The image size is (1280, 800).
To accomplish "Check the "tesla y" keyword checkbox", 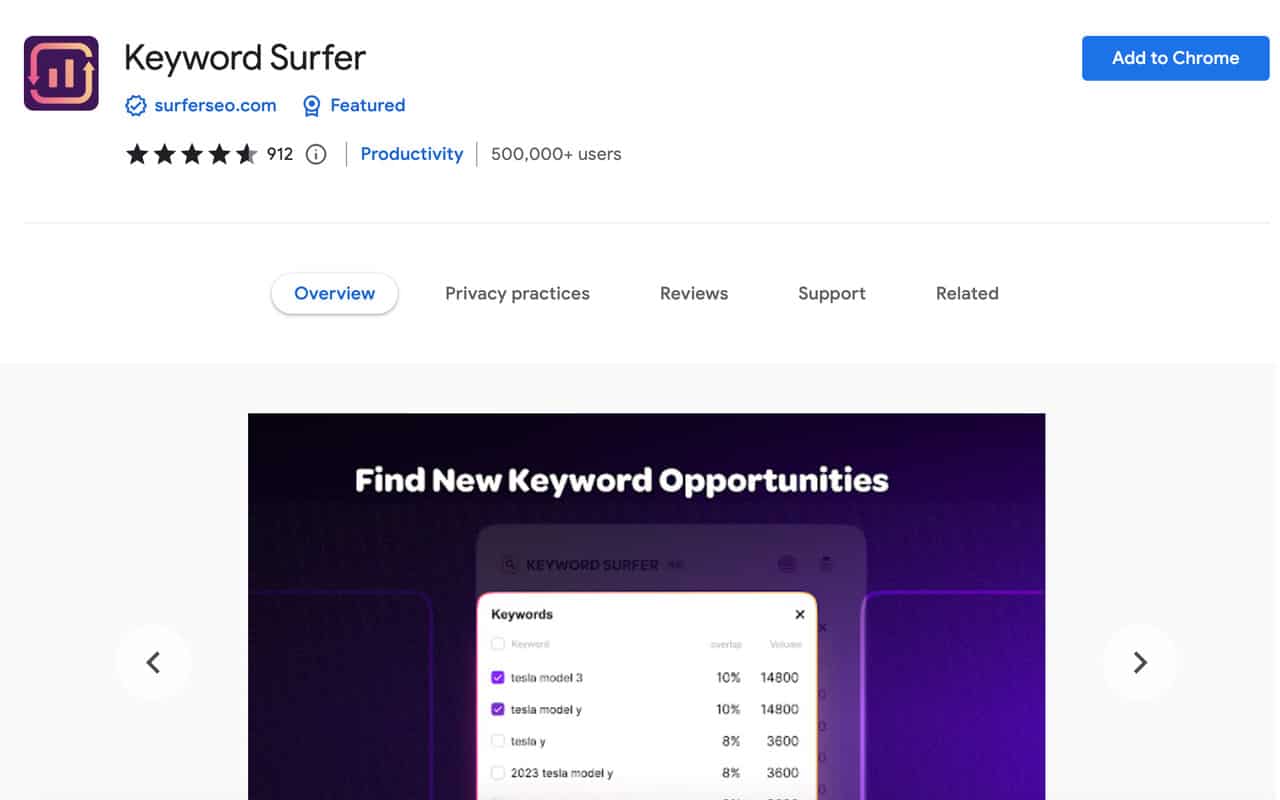I will point(498,741).
